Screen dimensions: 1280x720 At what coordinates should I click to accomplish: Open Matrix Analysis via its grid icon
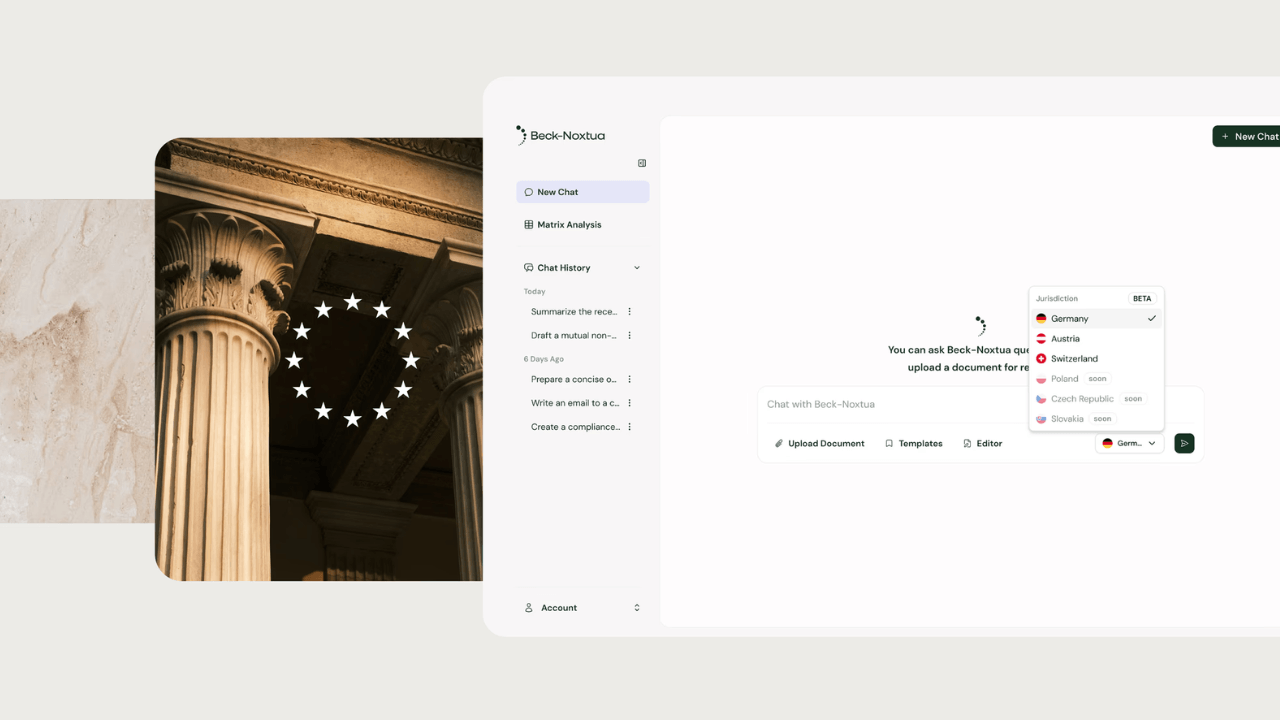tap(528, 224)
